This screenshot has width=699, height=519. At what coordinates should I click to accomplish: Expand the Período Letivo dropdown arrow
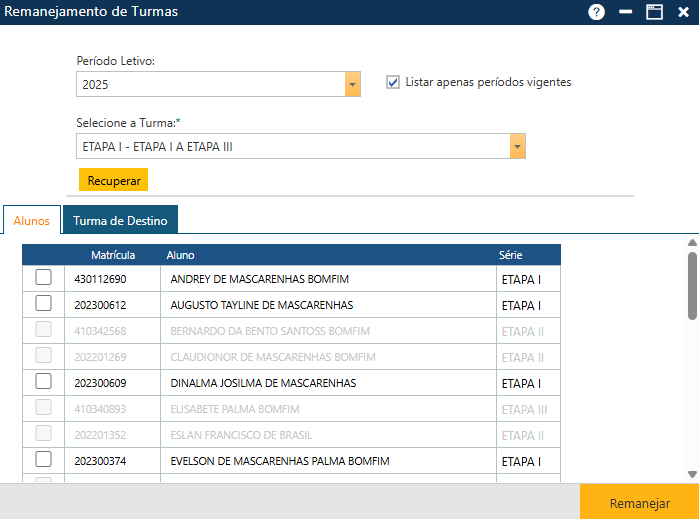point(352,85)
